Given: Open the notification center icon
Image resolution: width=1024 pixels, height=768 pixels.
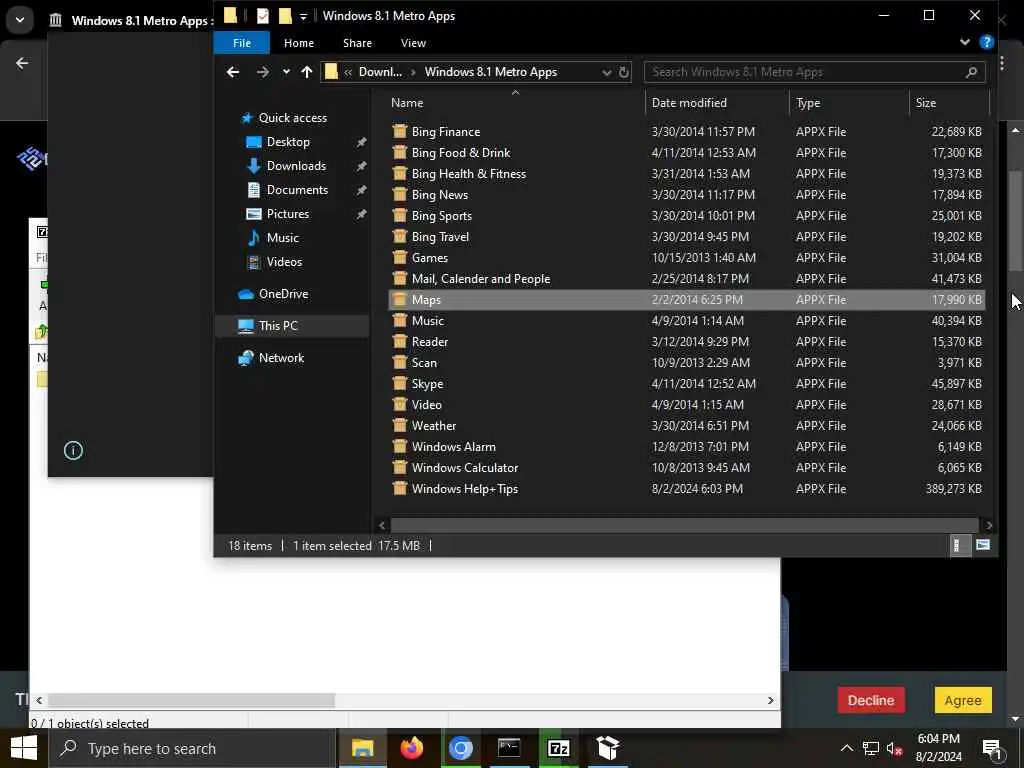Looking at the screenshot, I should 992,748.
